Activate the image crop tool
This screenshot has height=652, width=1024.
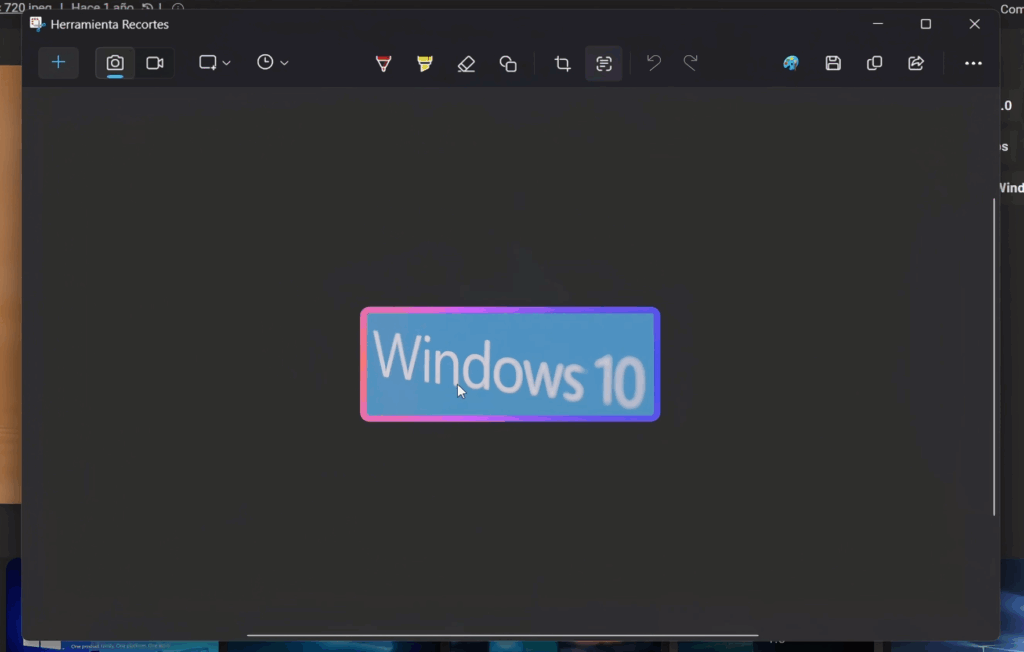pyautogui.click(x=562, y=64)
